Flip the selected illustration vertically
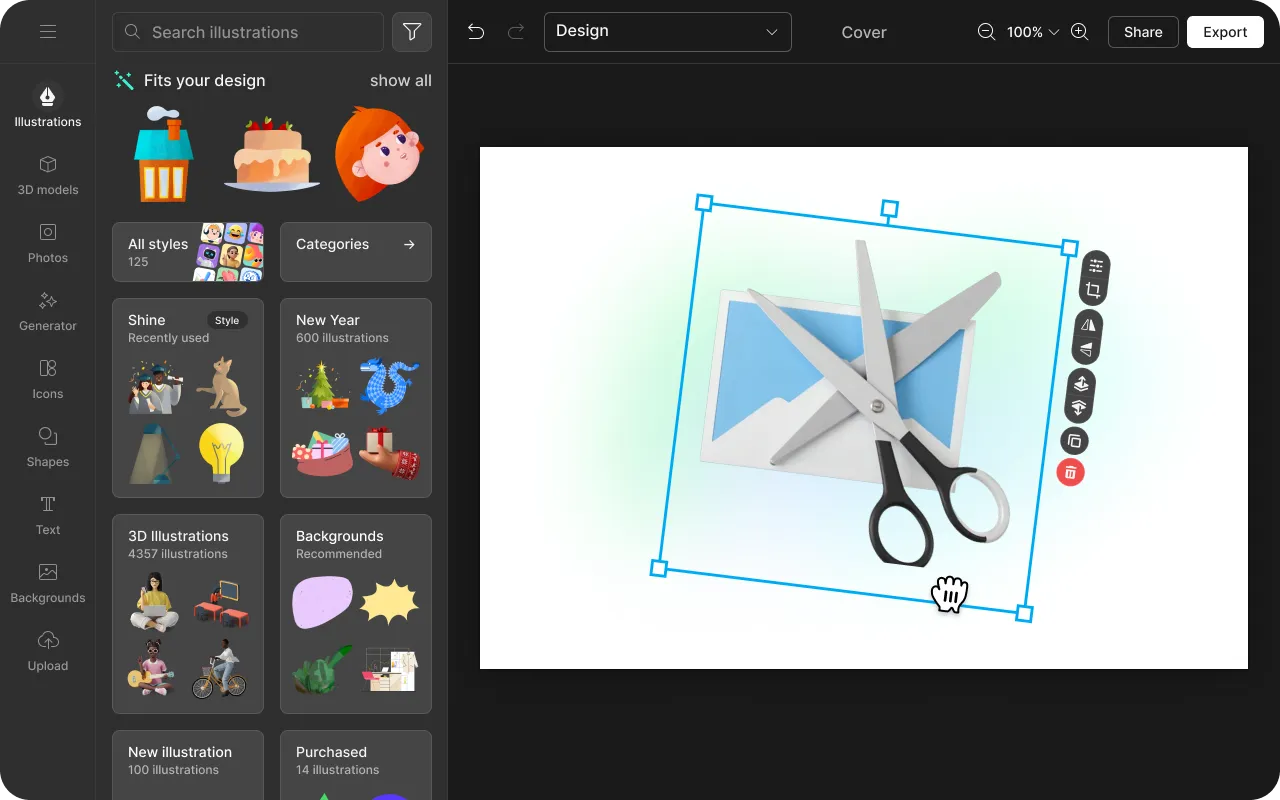The height and width of the screenshot is (800, 1280). tap(1087, 350)
